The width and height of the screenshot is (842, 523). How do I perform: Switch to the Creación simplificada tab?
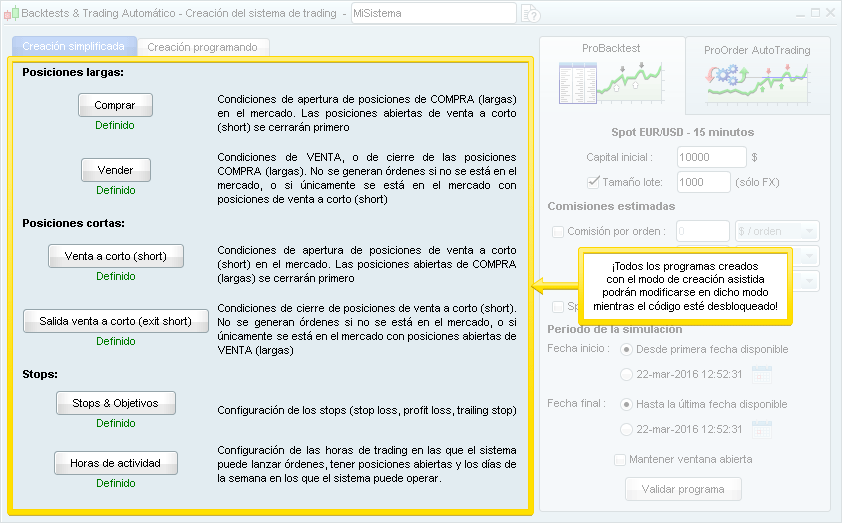point(74,46)
